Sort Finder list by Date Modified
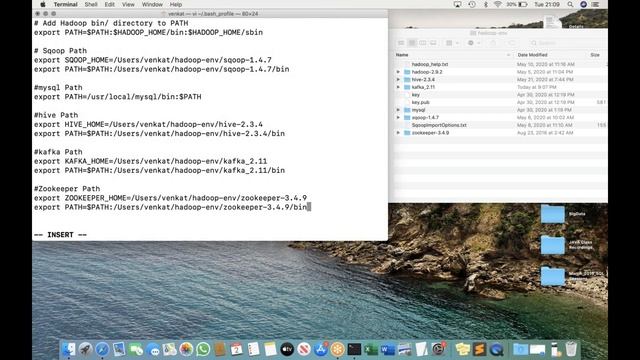 tap(532, 55)
